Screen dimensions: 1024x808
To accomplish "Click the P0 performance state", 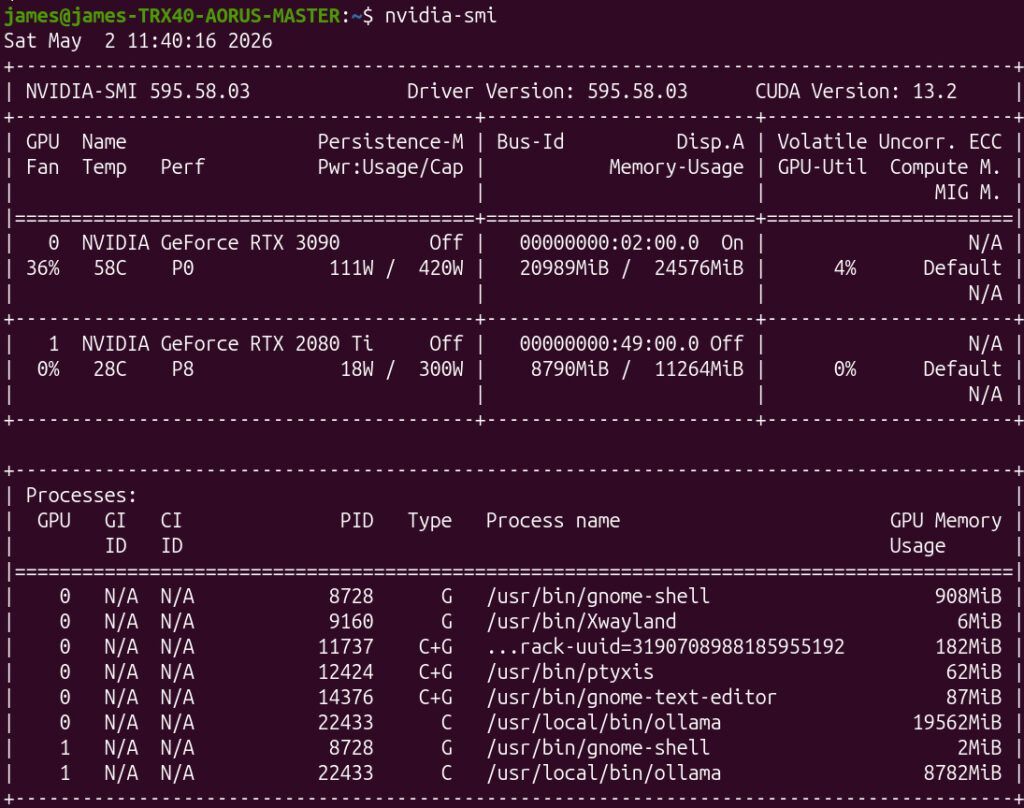I will point(183,268).
